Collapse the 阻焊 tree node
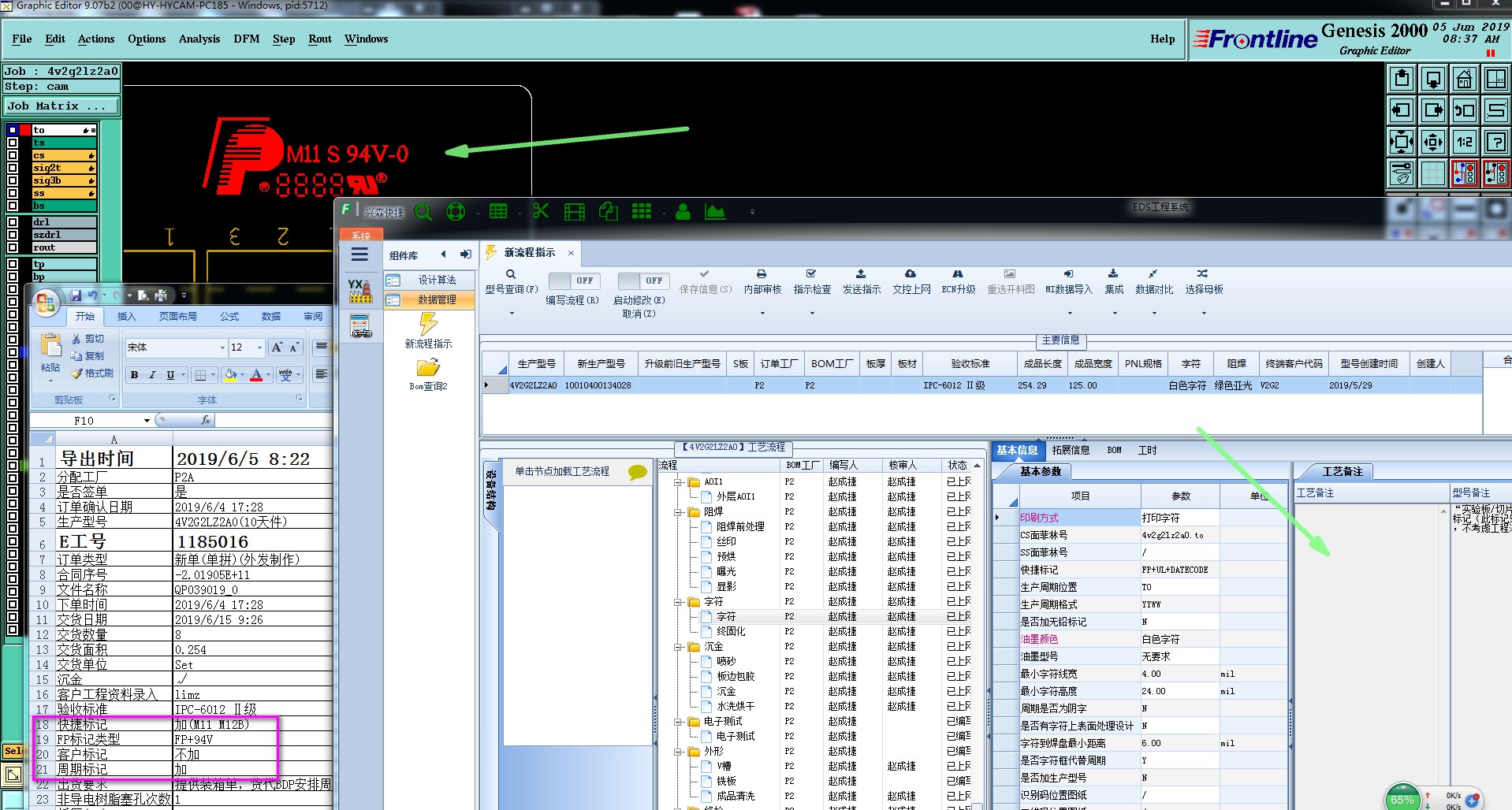 (678, 512)
